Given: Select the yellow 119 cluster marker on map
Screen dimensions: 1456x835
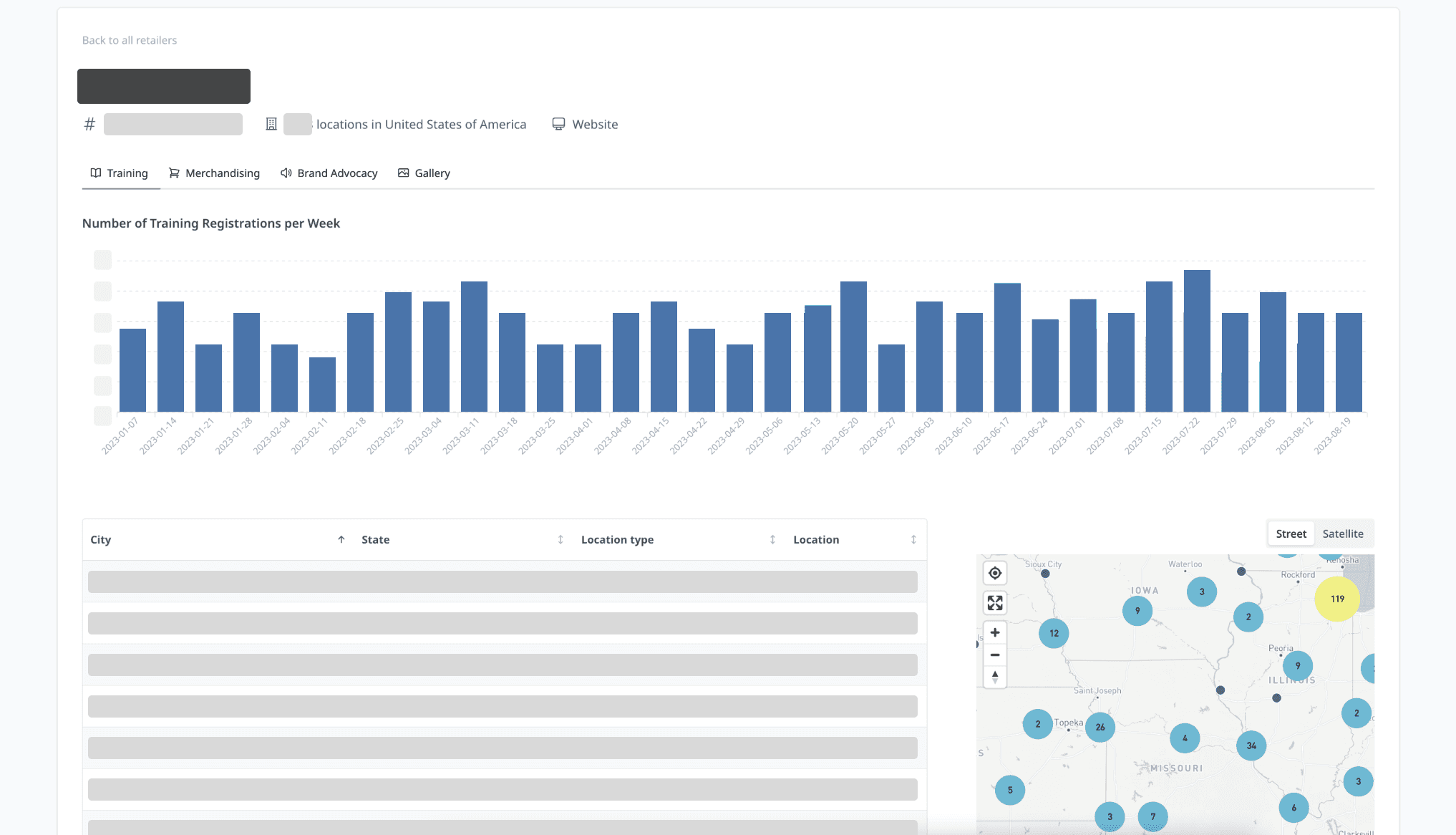Looking at the screenshot, I should [x=1337, y=598].
